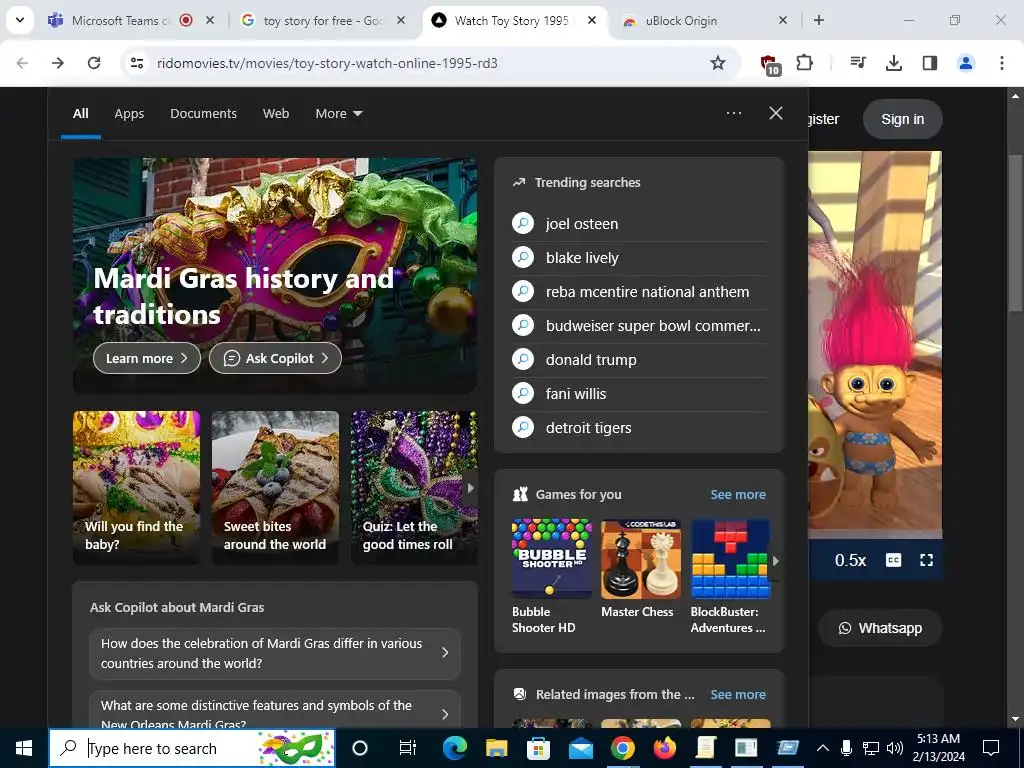Search trending term fani willis
The width and height of the screenshot is (1024, 768).
click(639, 394)
